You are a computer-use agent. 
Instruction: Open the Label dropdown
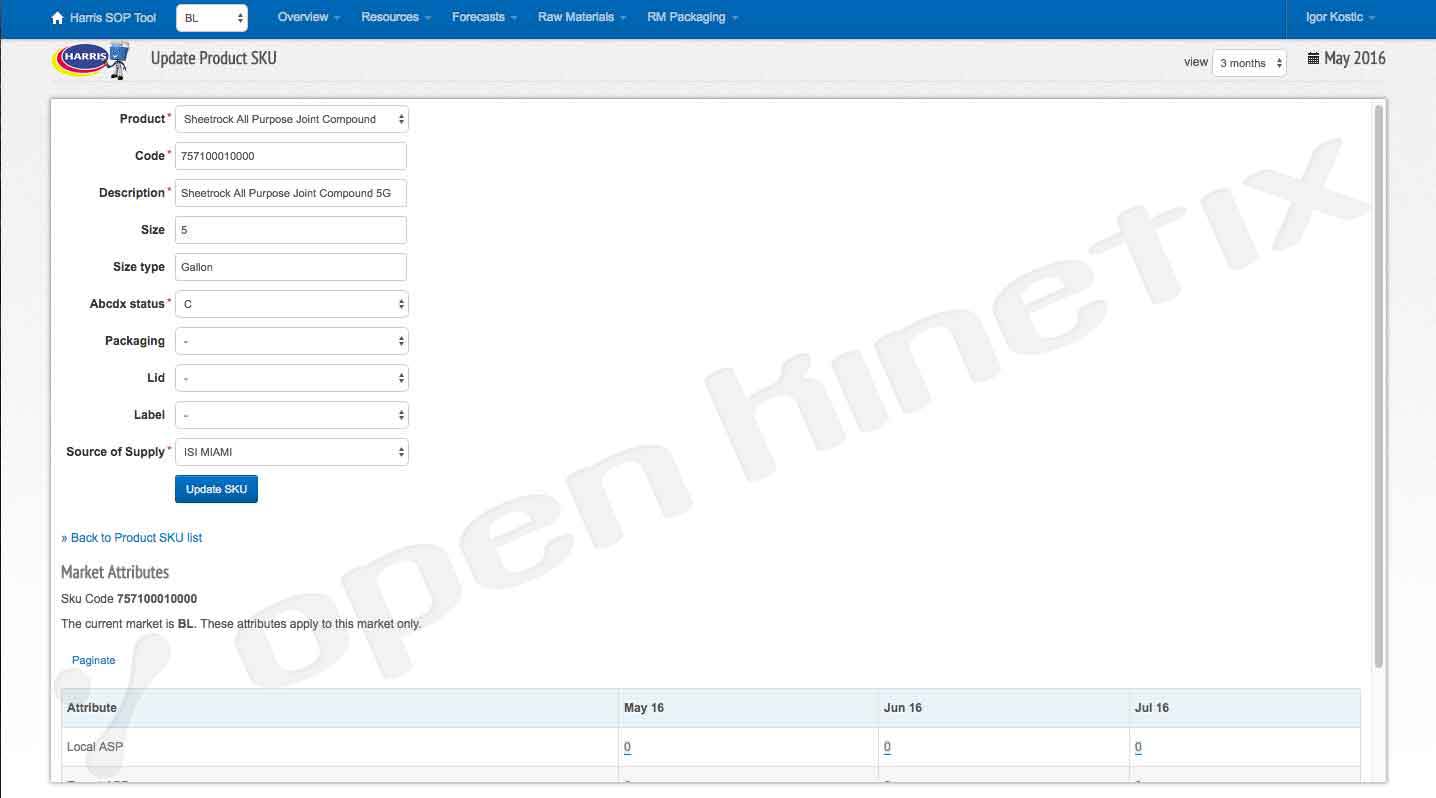tap(292, 415)
